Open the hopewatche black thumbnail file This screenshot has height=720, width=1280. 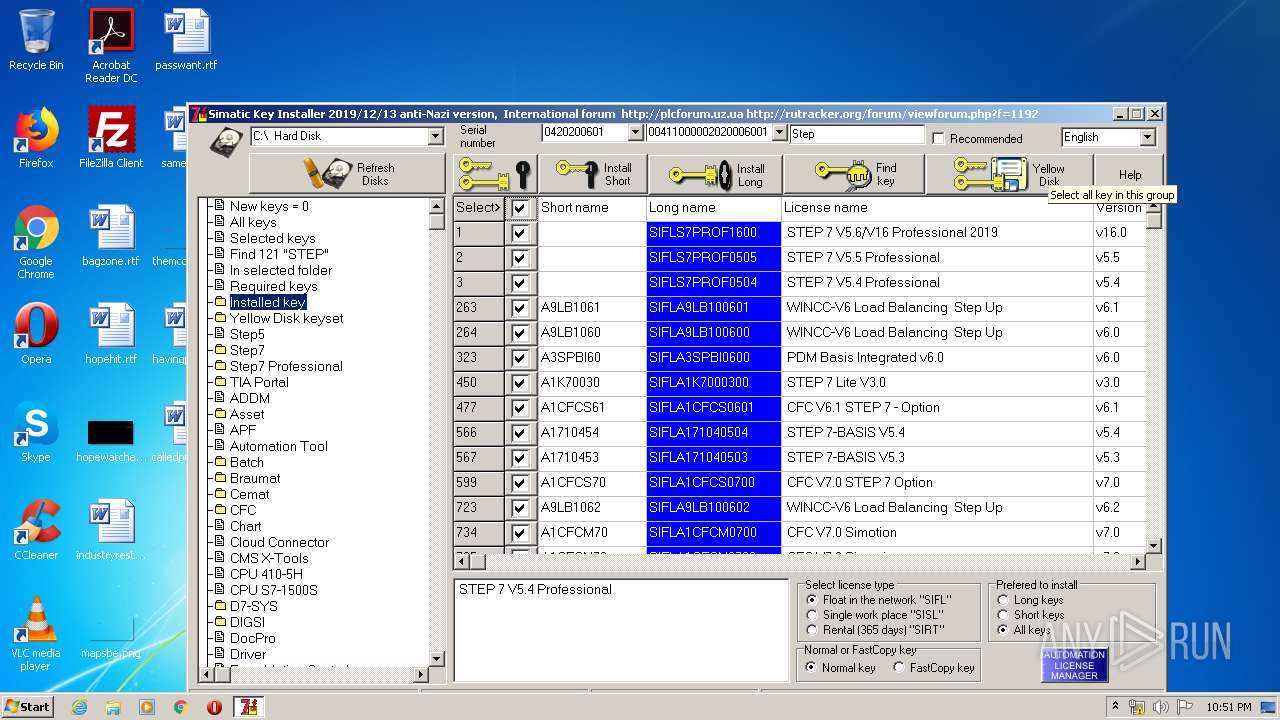click(x=111, y=440)
